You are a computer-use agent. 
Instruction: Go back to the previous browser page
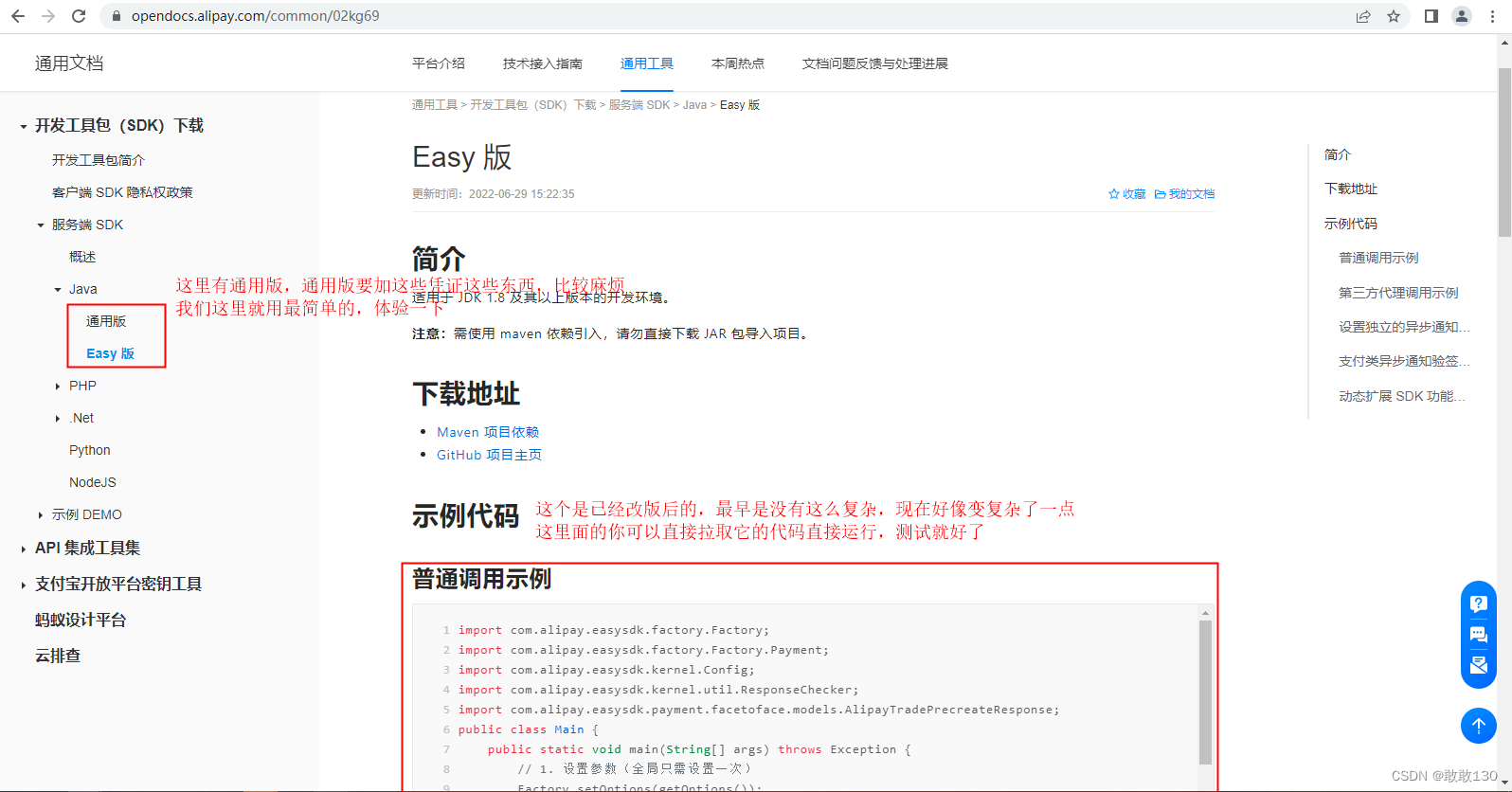[18, 16]
